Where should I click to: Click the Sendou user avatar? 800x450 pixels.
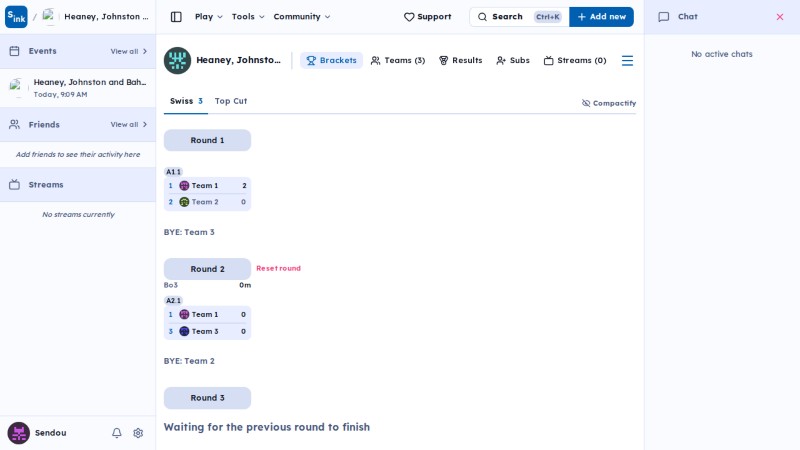pyautogui.click(x=19, y=433)
